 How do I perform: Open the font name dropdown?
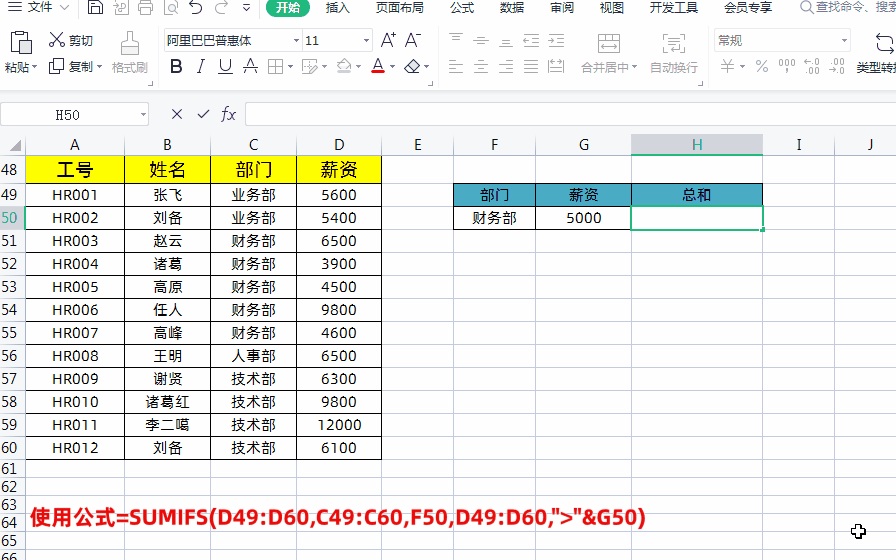[x=296, y=41]
